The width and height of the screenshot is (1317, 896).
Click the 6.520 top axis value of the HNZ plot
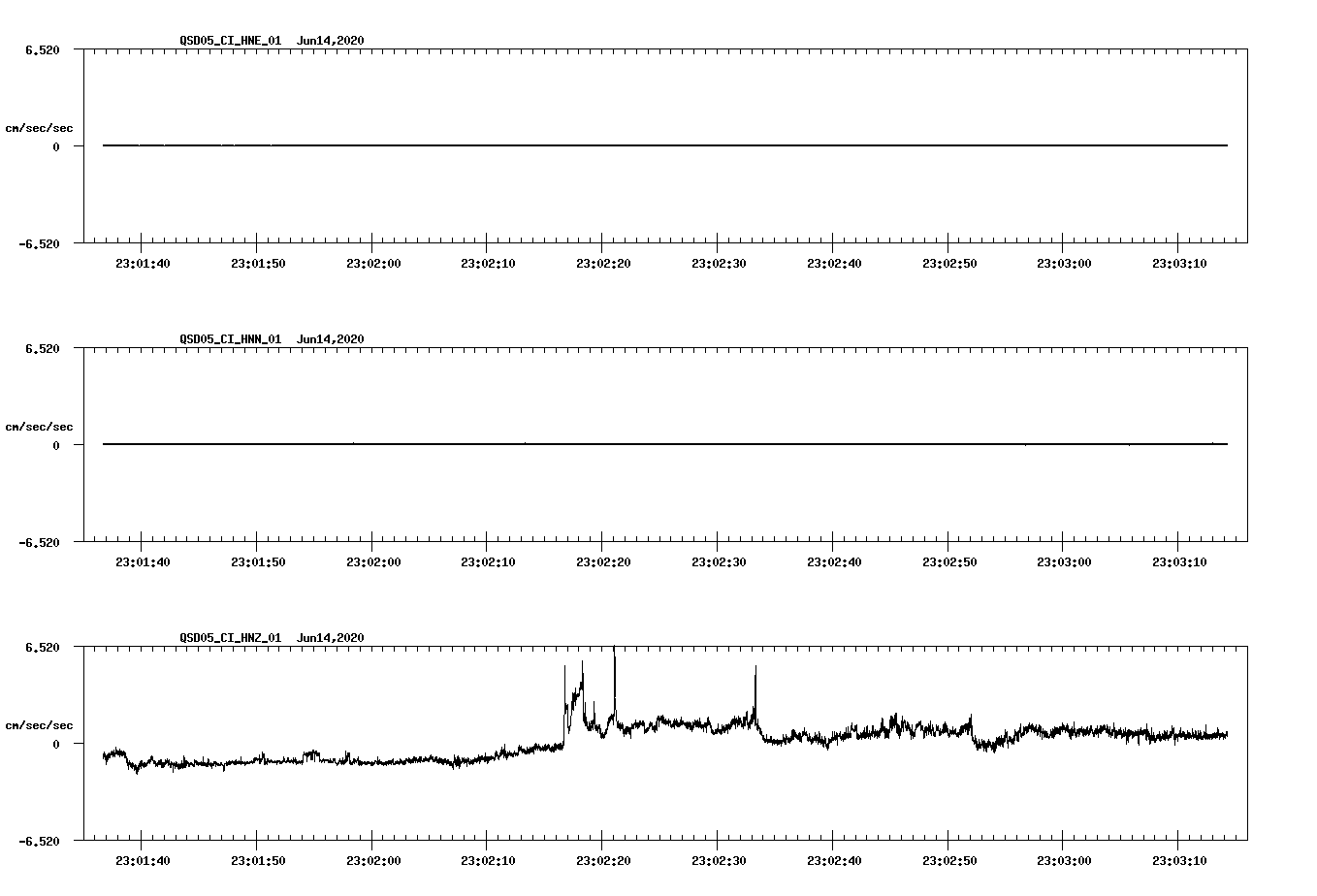pyautogui.click(x=43, y=647)
